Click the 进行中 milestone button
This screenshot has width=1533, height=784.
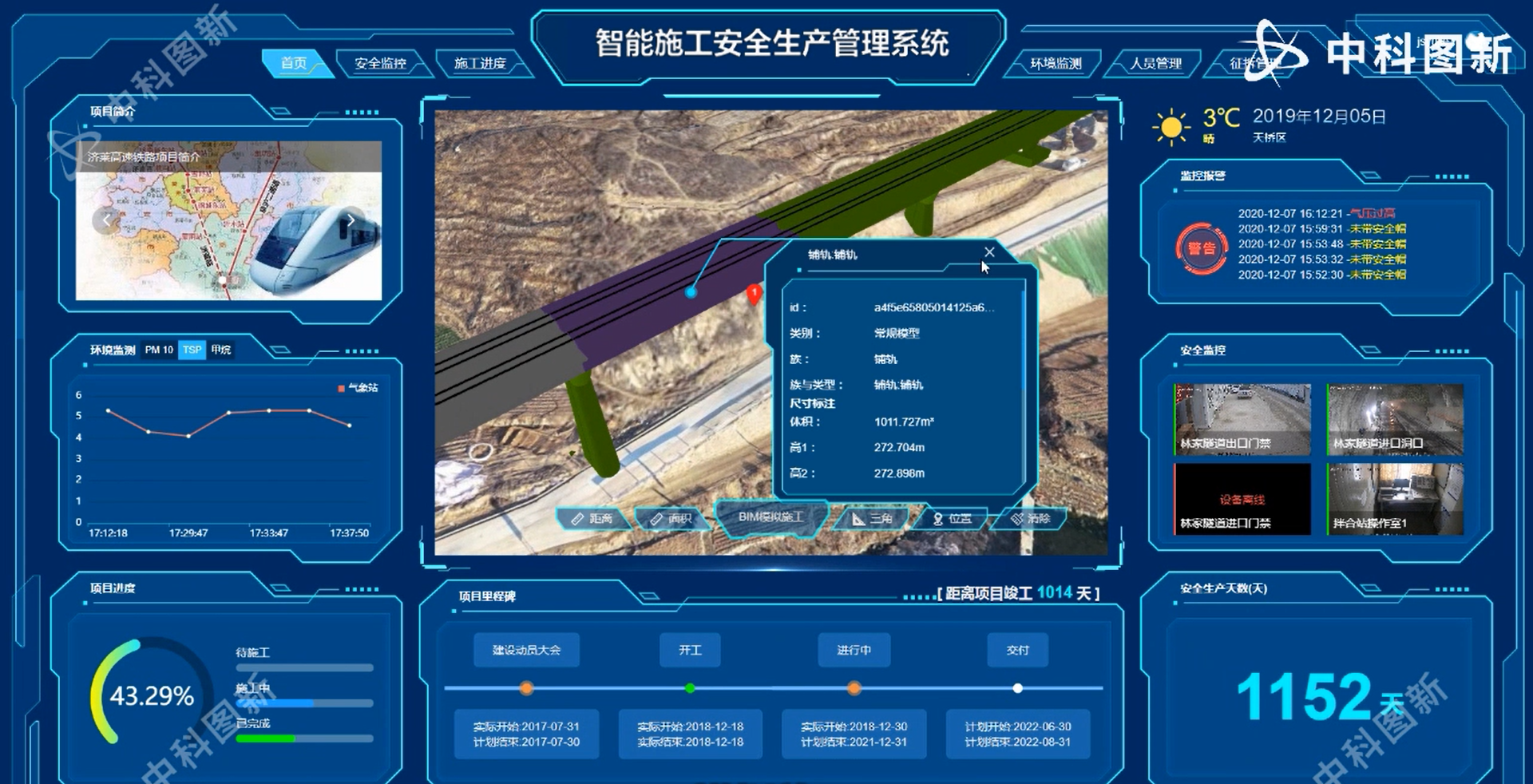854,650
